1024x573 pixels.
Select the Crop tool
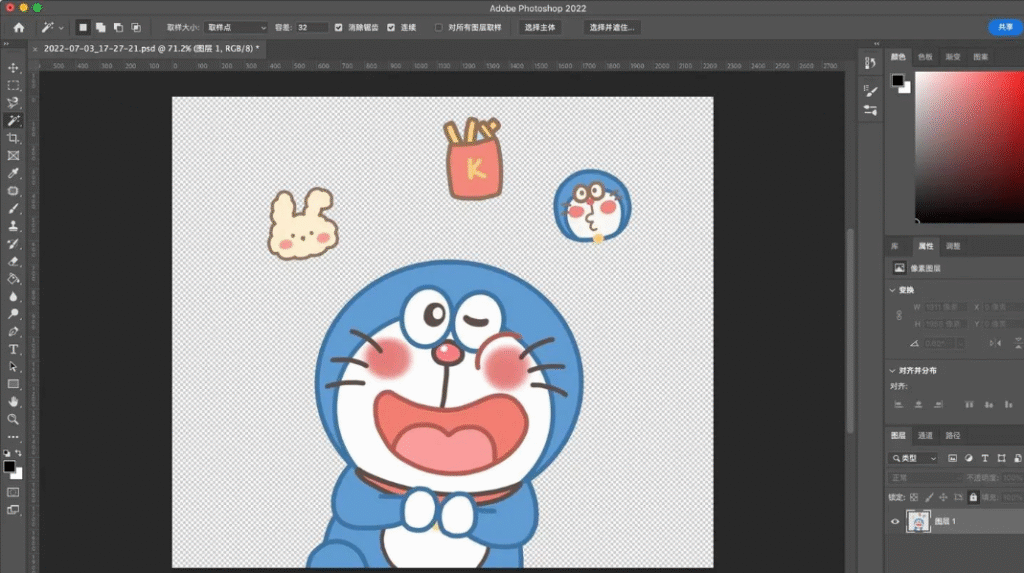point(13,138)
